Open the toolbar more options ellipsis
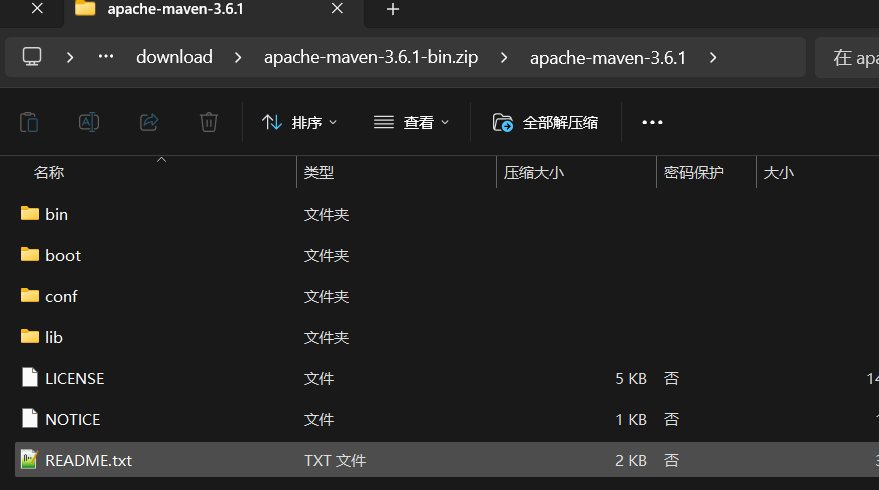 point(652,122)
